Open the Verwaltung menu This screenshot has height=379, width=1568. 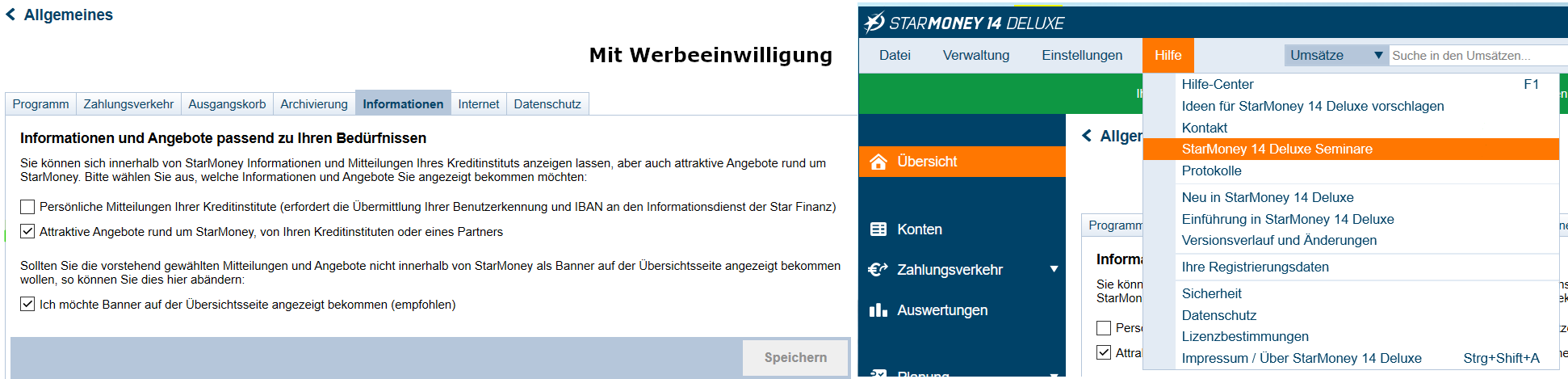pyautogui.click(x=976, y=55)
